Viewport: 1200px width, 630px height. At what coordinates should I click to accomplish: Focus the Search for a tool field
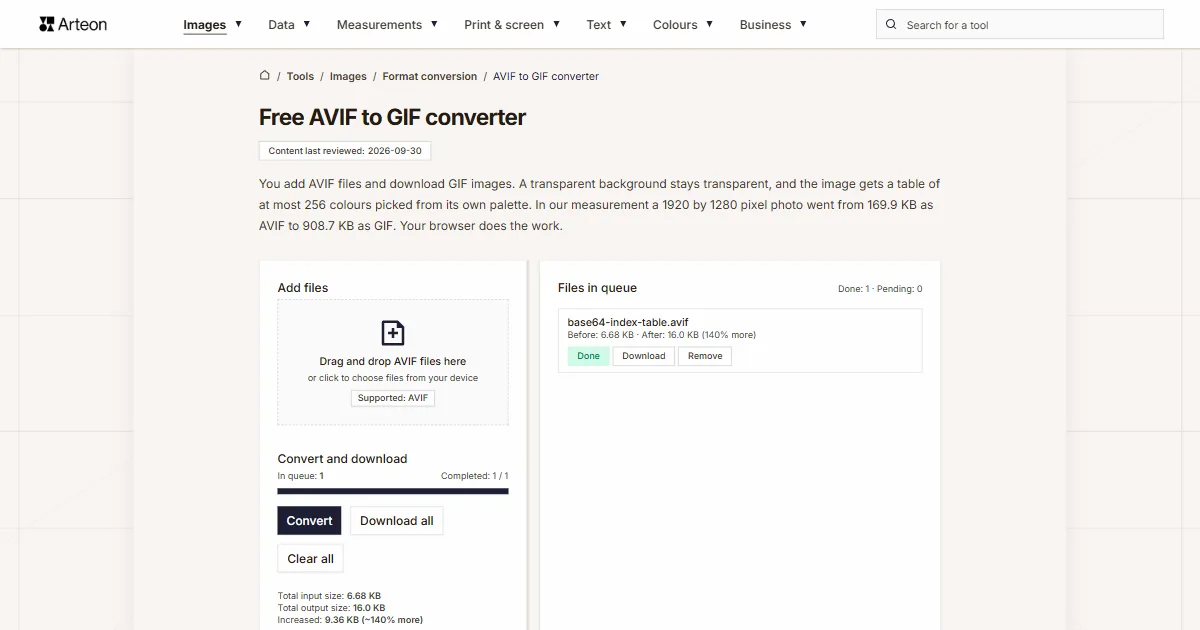[x=1020, y=24]
